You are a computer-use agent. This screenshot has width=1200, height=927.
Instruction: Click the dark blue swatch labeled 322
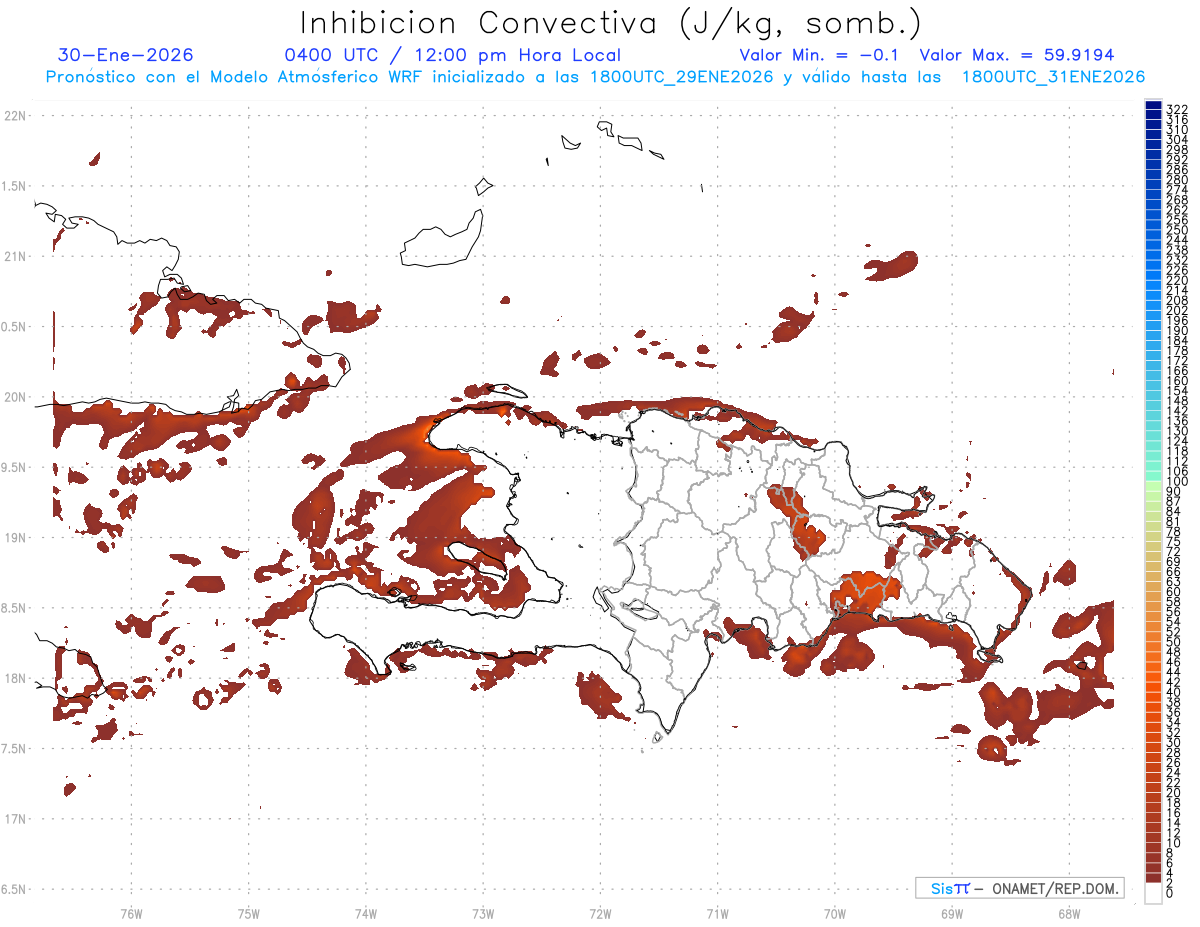click(x=1153, y=107)
